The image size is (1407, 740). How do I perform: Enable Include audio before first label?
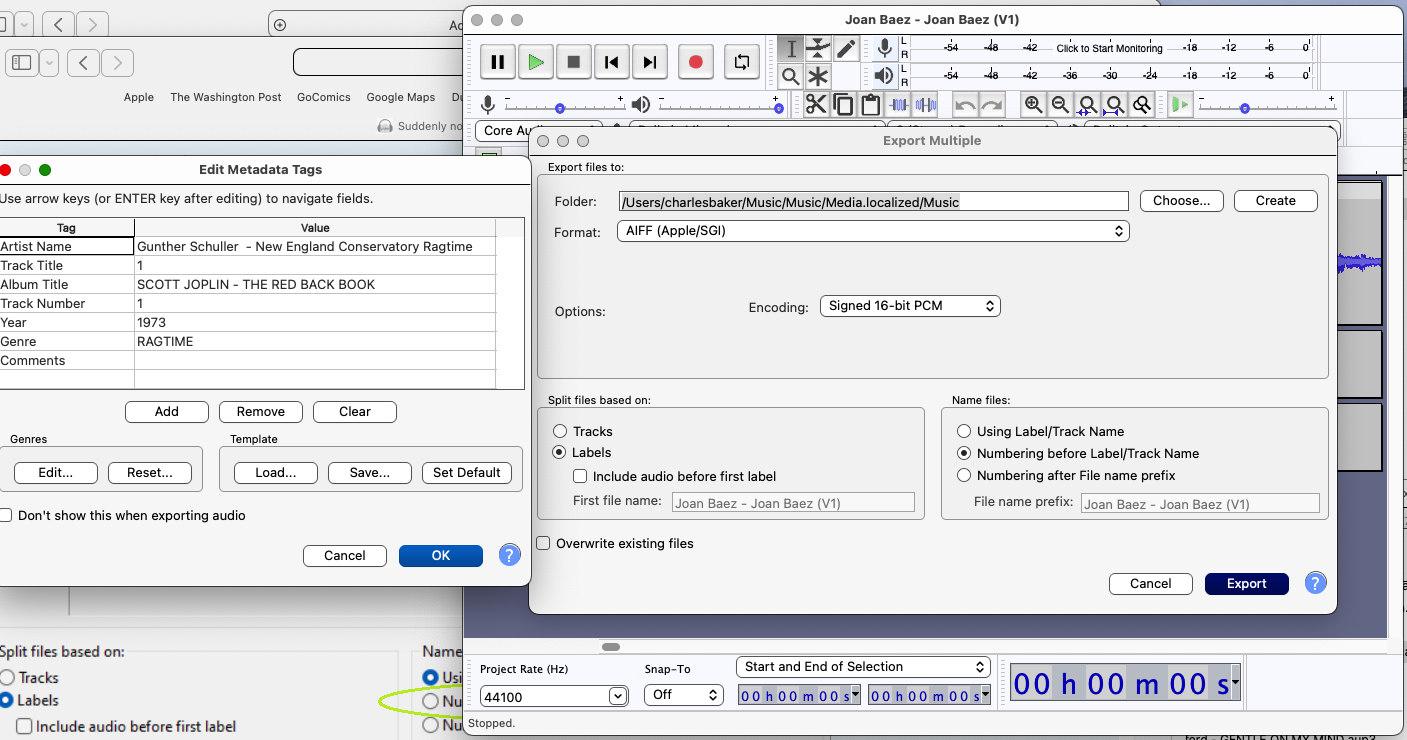579,476
